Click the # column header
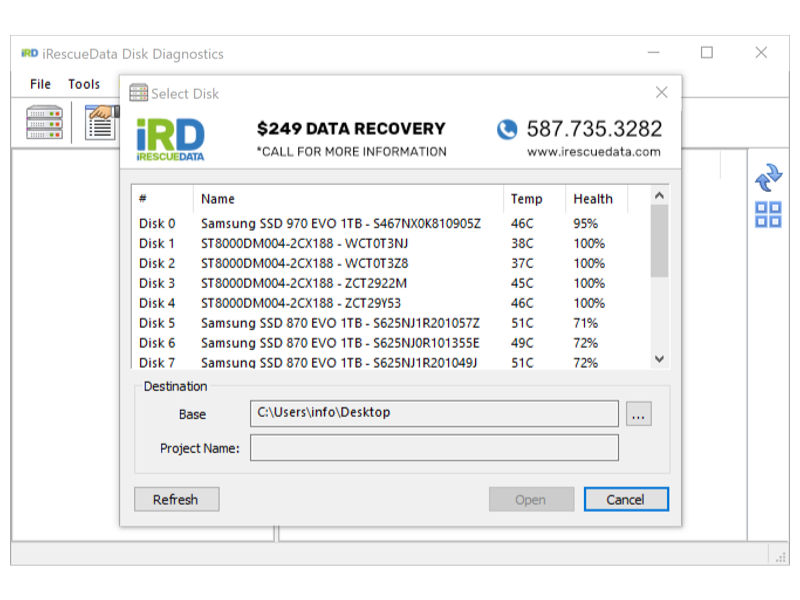 pyautogui.click(x=163, y=199)
